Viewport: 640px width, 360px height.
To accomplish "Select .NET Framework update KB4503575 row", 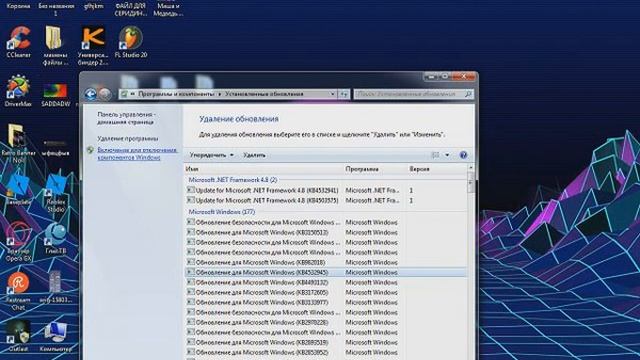I will 326,201.
